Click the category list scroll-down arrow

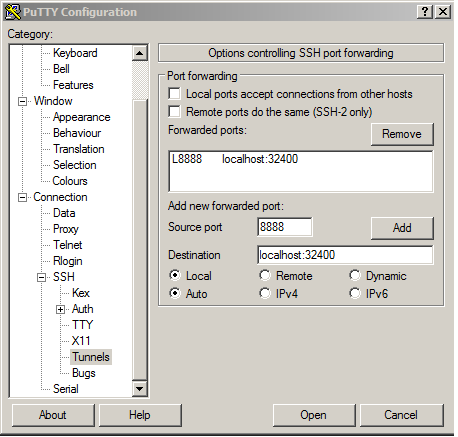click(x=140, y=388)
